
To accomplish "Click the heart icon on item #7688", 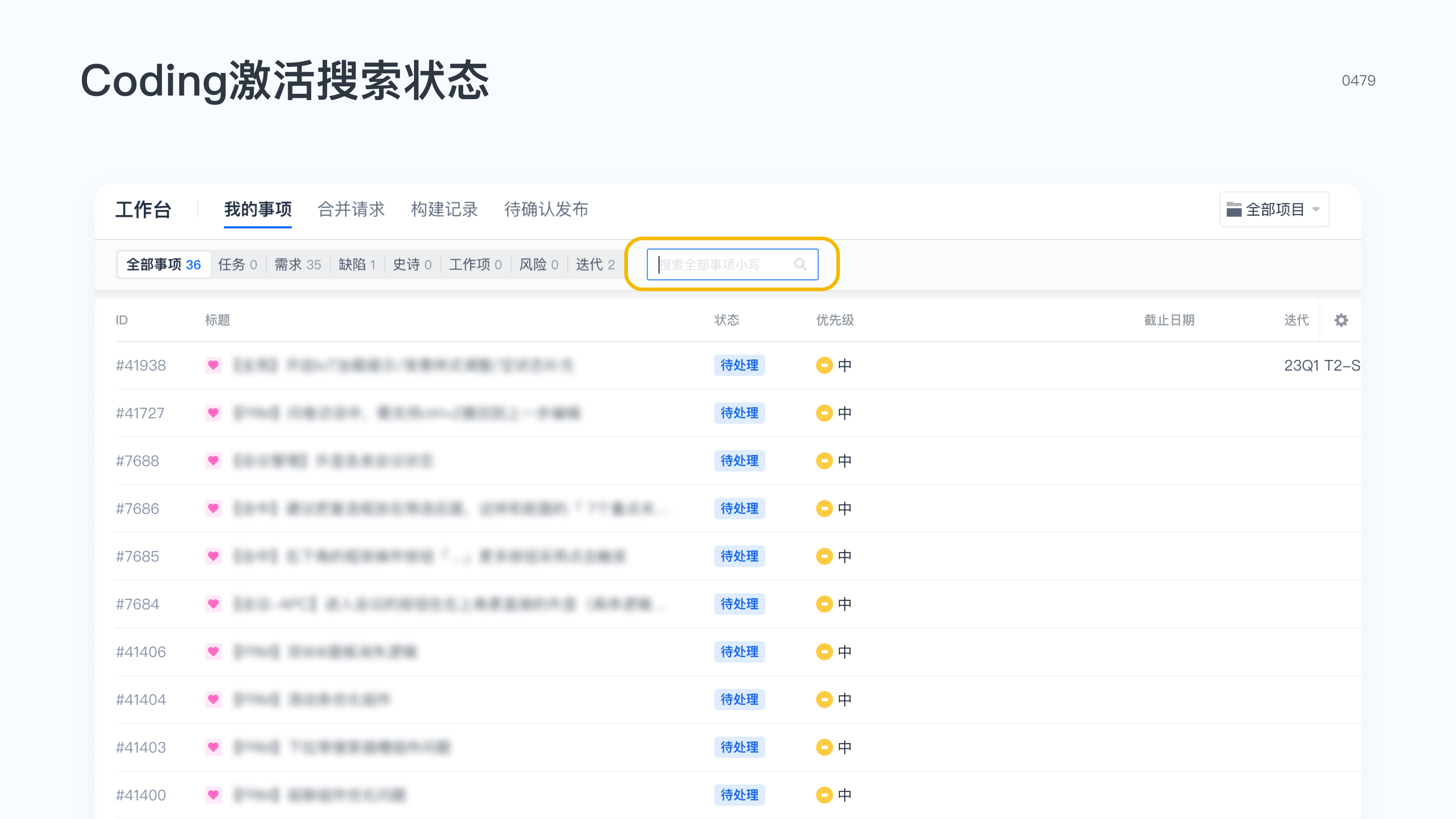I will (x=213, y=460).
